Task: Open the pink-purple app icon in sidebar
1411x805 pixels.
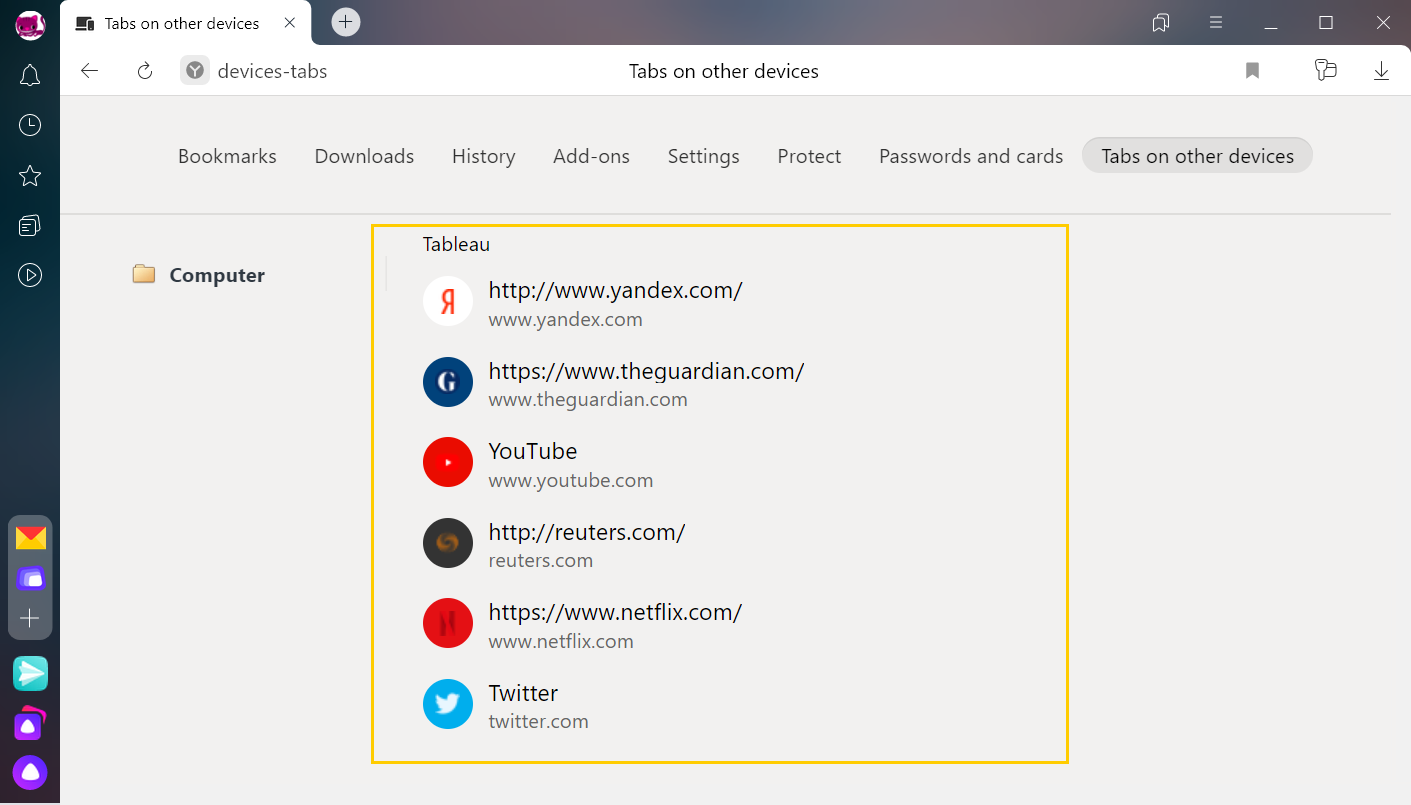Action: pos(30,723)
